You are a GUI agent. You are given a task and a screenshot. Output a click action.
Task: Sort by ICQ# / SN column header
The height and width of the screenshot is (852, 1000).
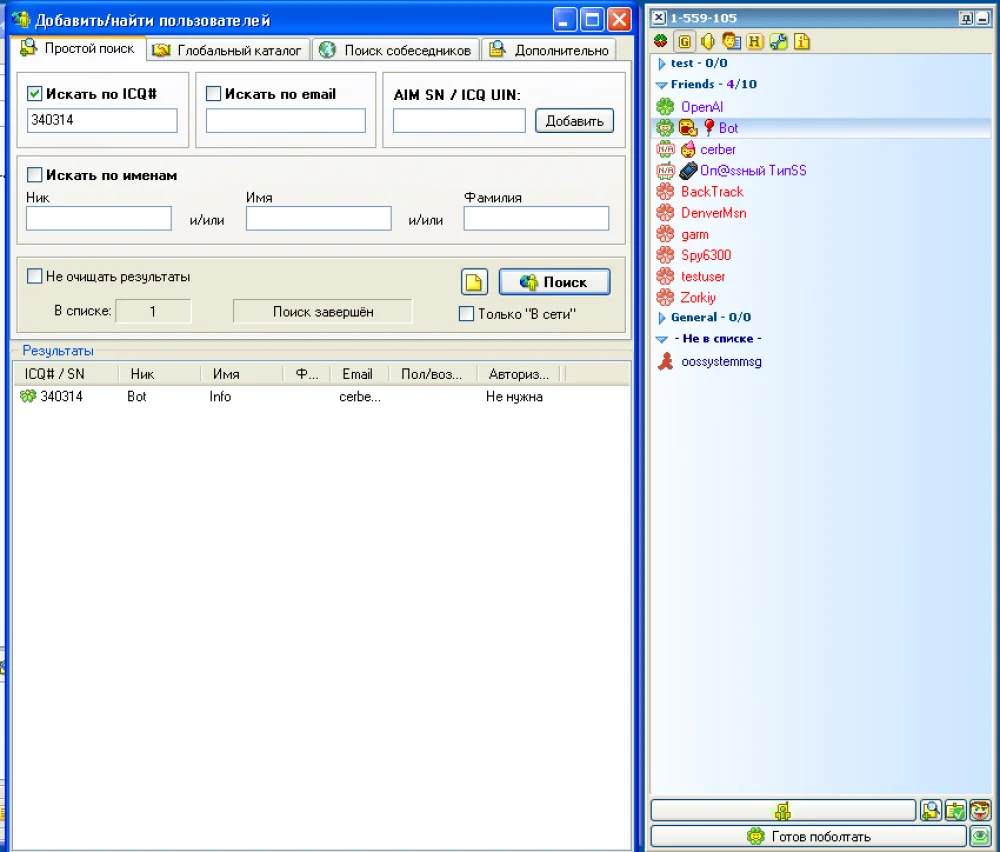66,374
